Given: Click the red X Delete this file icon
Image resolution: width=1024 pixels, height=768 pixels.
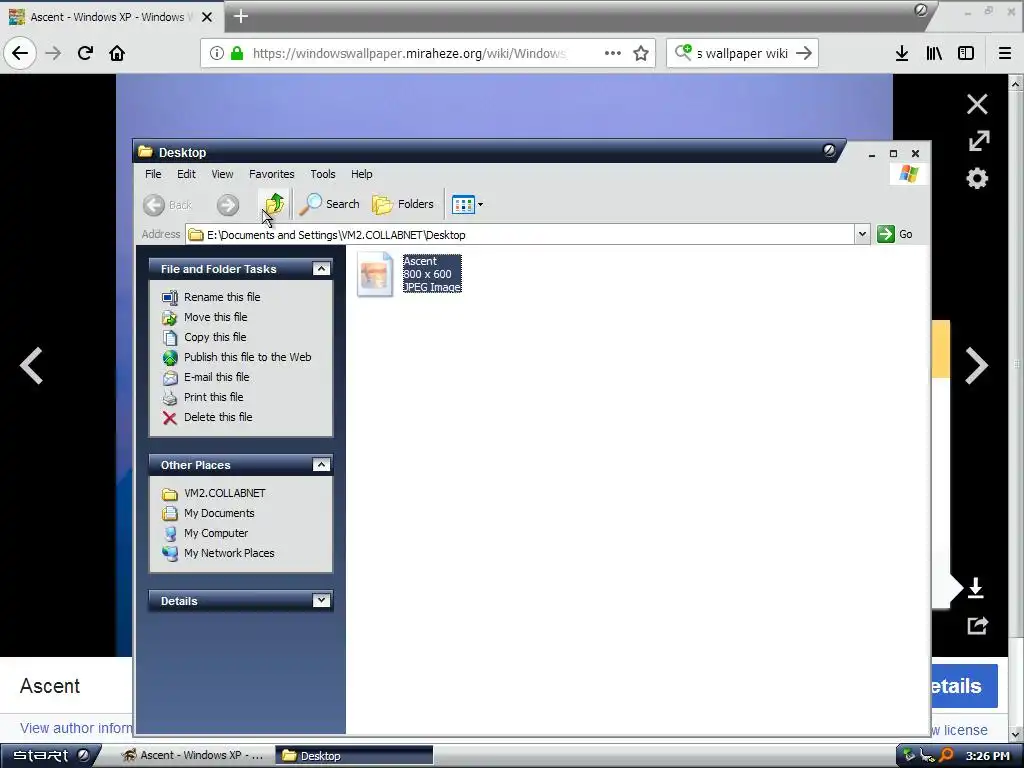Looking at the screenshot, I should tap(170, 417).
